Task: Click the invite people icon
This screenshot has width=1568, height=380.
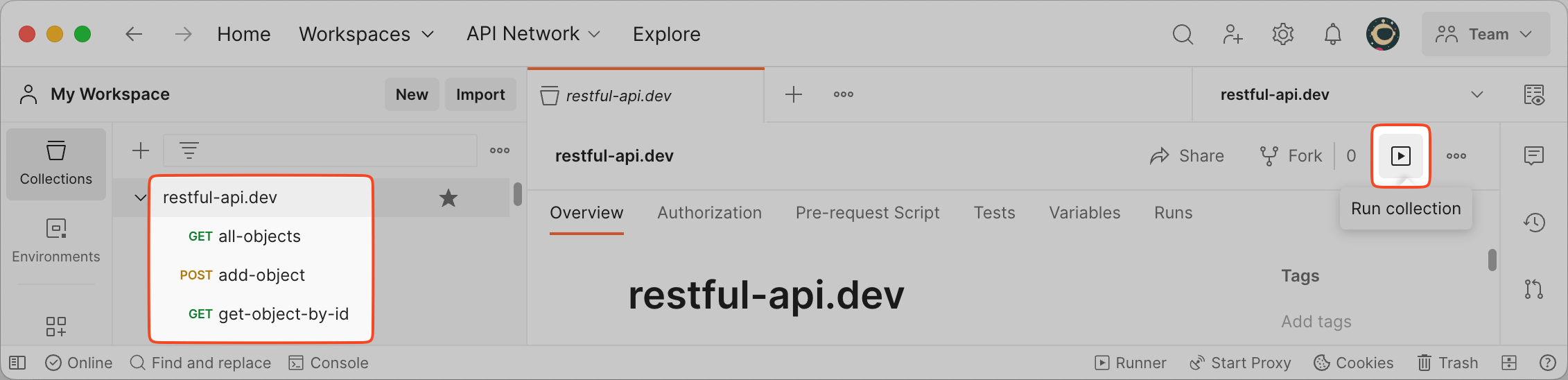Action: coord(1232,34)
